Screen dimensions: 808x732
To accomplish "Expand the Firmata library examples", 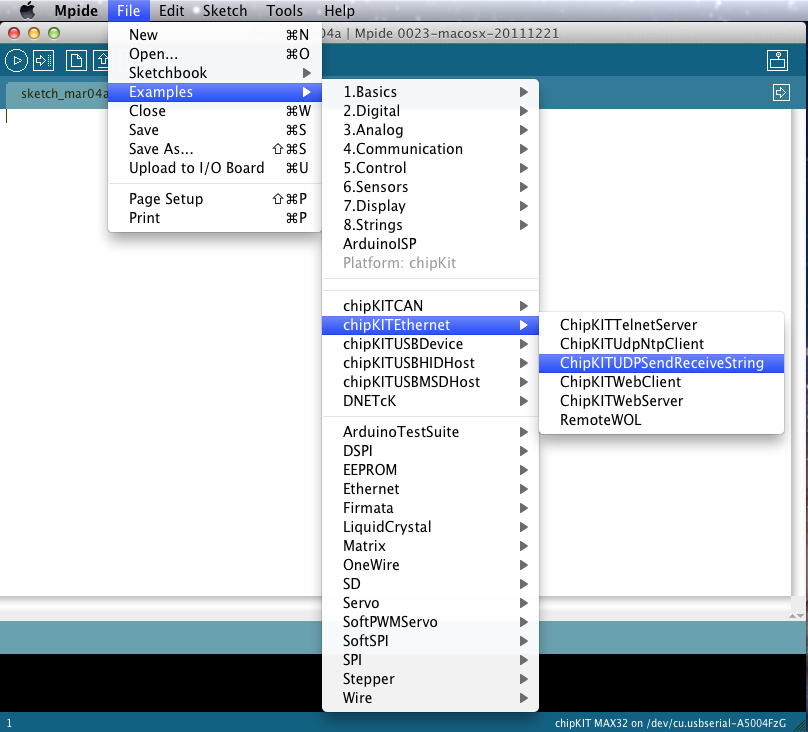I will 430,508.
